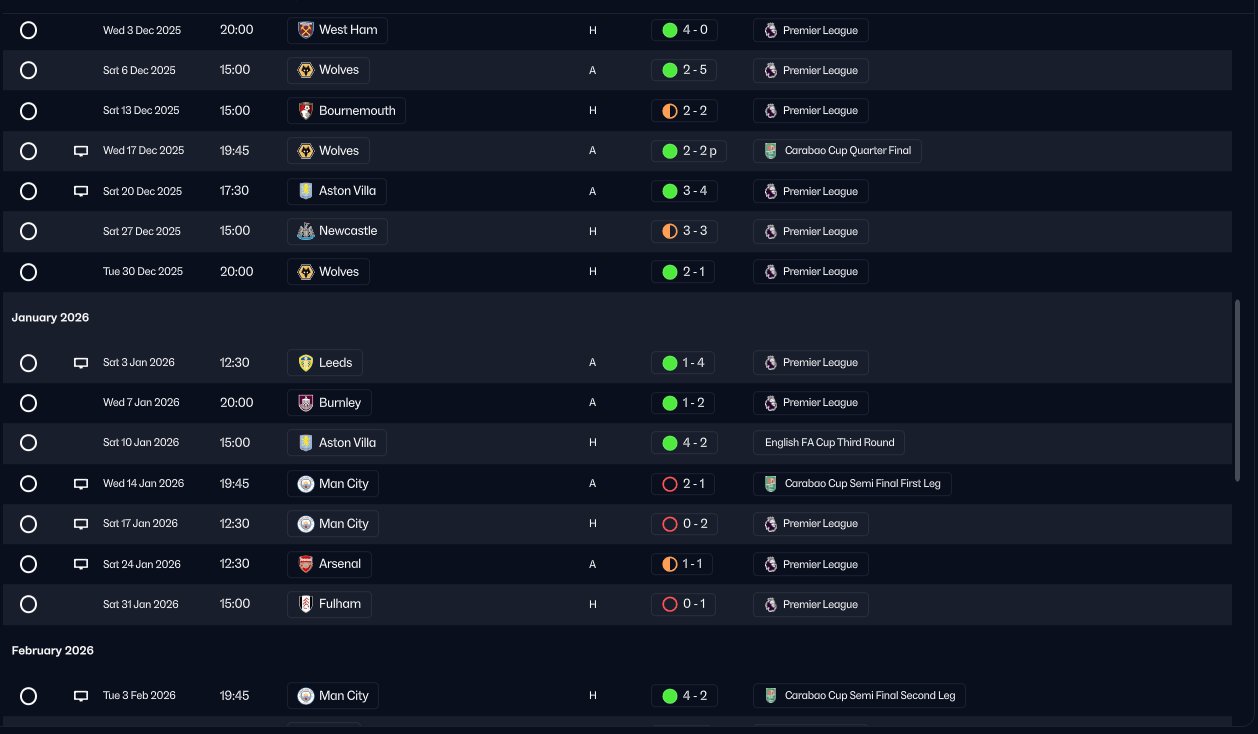Click the Newcastle club badge icon
The height and width of the screenshot is (734, 1258).
pyautogui.click(x=306, y=231)
